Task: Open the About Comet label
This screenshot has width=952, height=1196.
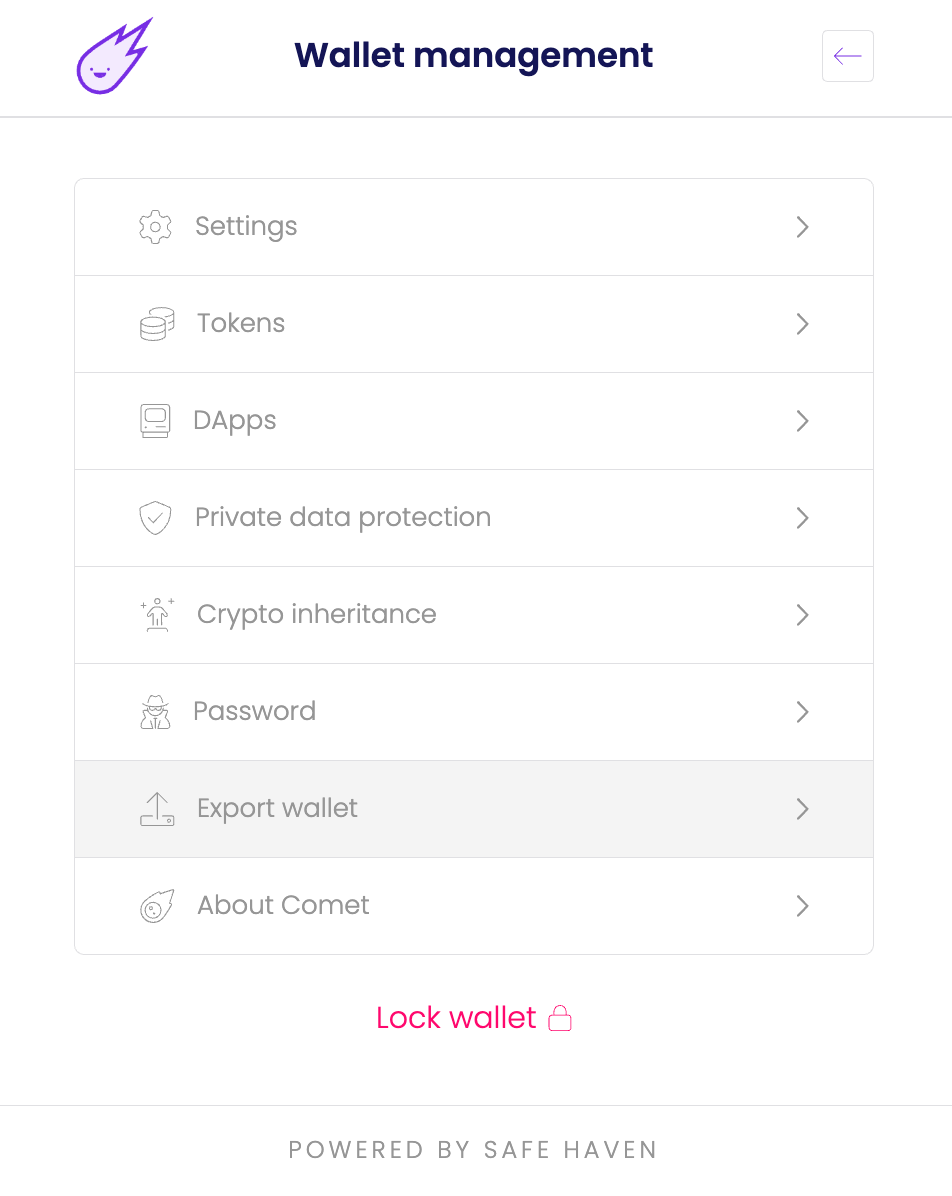Action: coord(284,906)
